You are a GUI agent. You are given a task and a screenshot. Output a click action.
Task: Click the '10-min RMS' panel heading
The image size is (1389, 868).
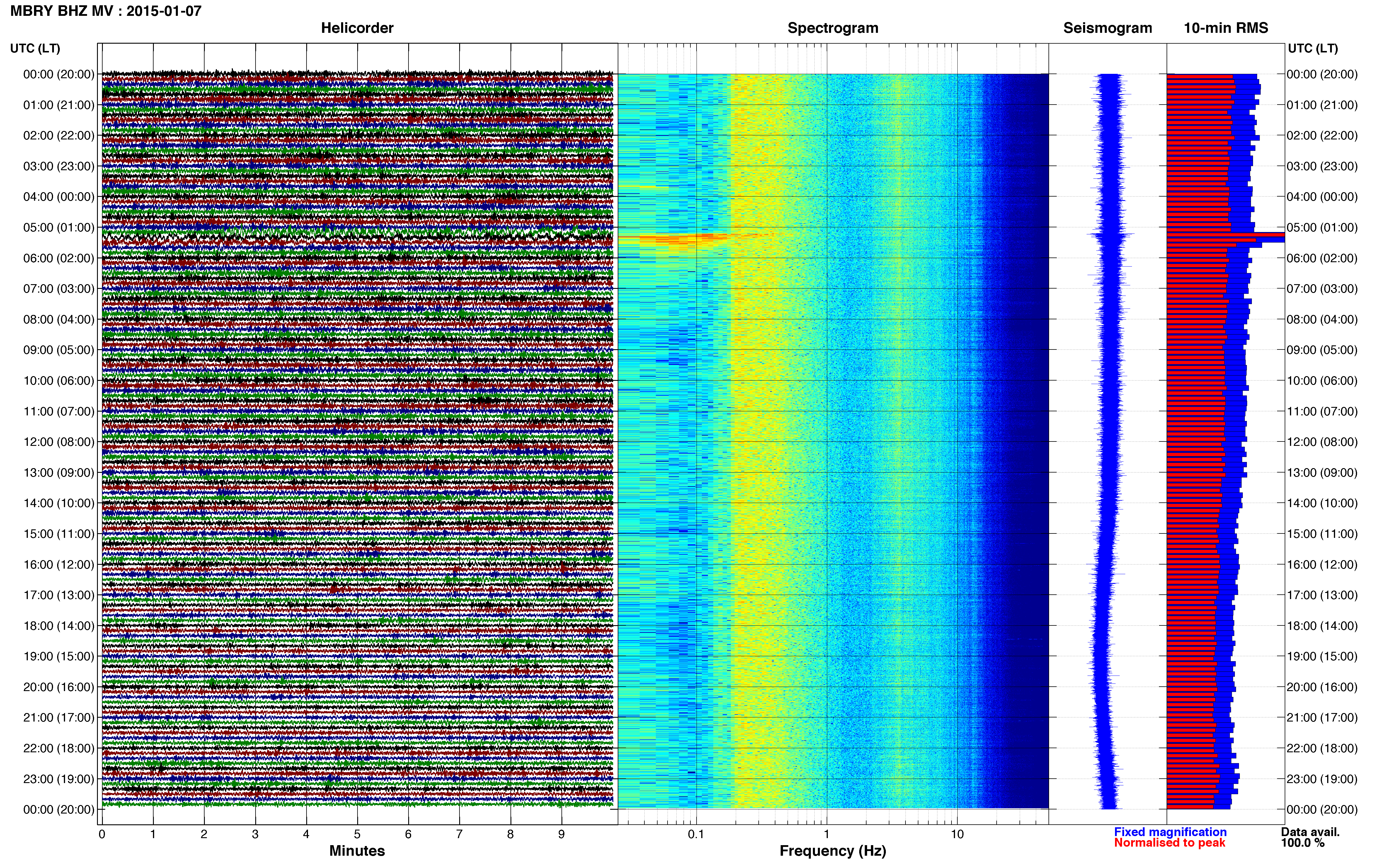pos(1226,28)
